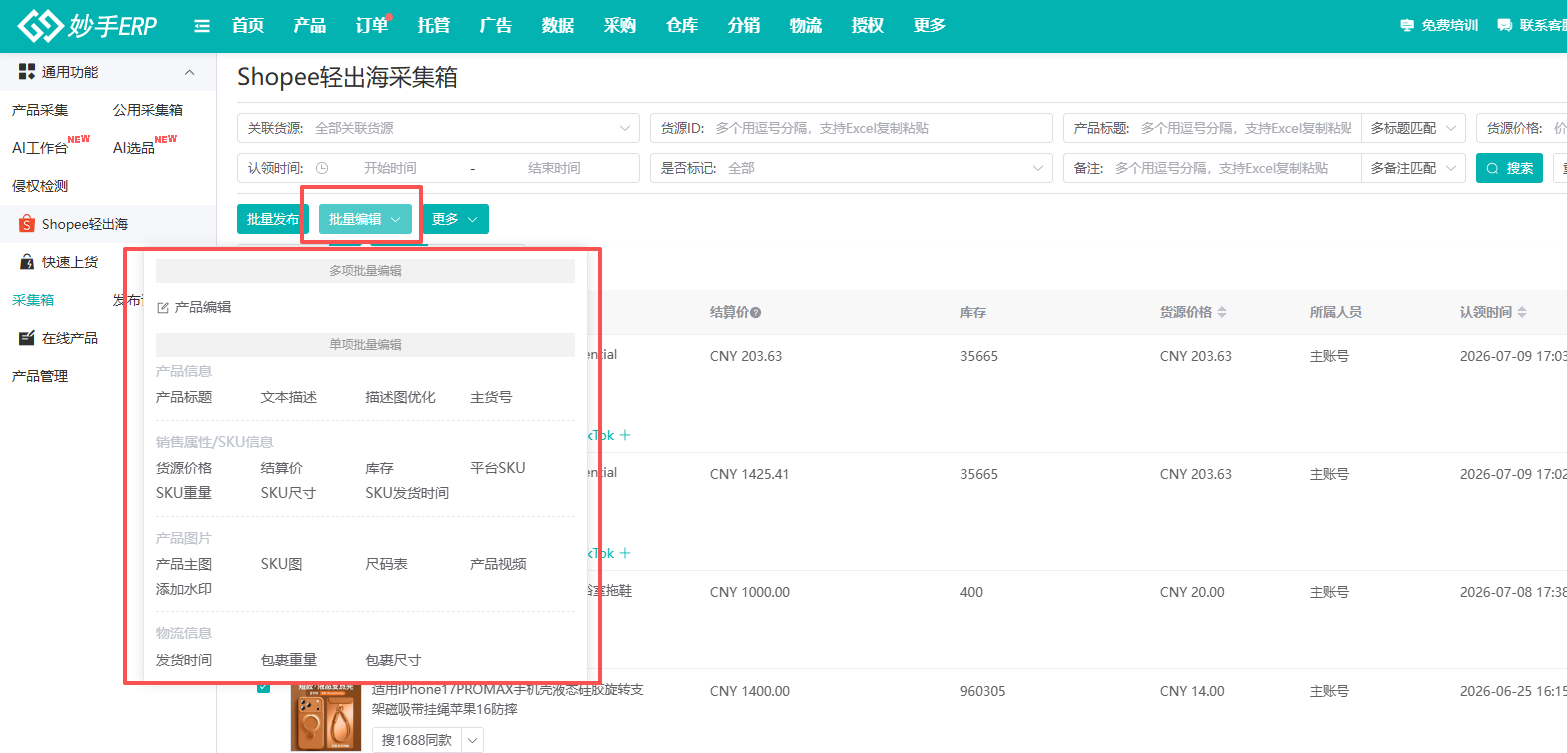Select 文本描述 batch edit option
The width and height of the screenshot is (1567, 753).
(289, 397)
